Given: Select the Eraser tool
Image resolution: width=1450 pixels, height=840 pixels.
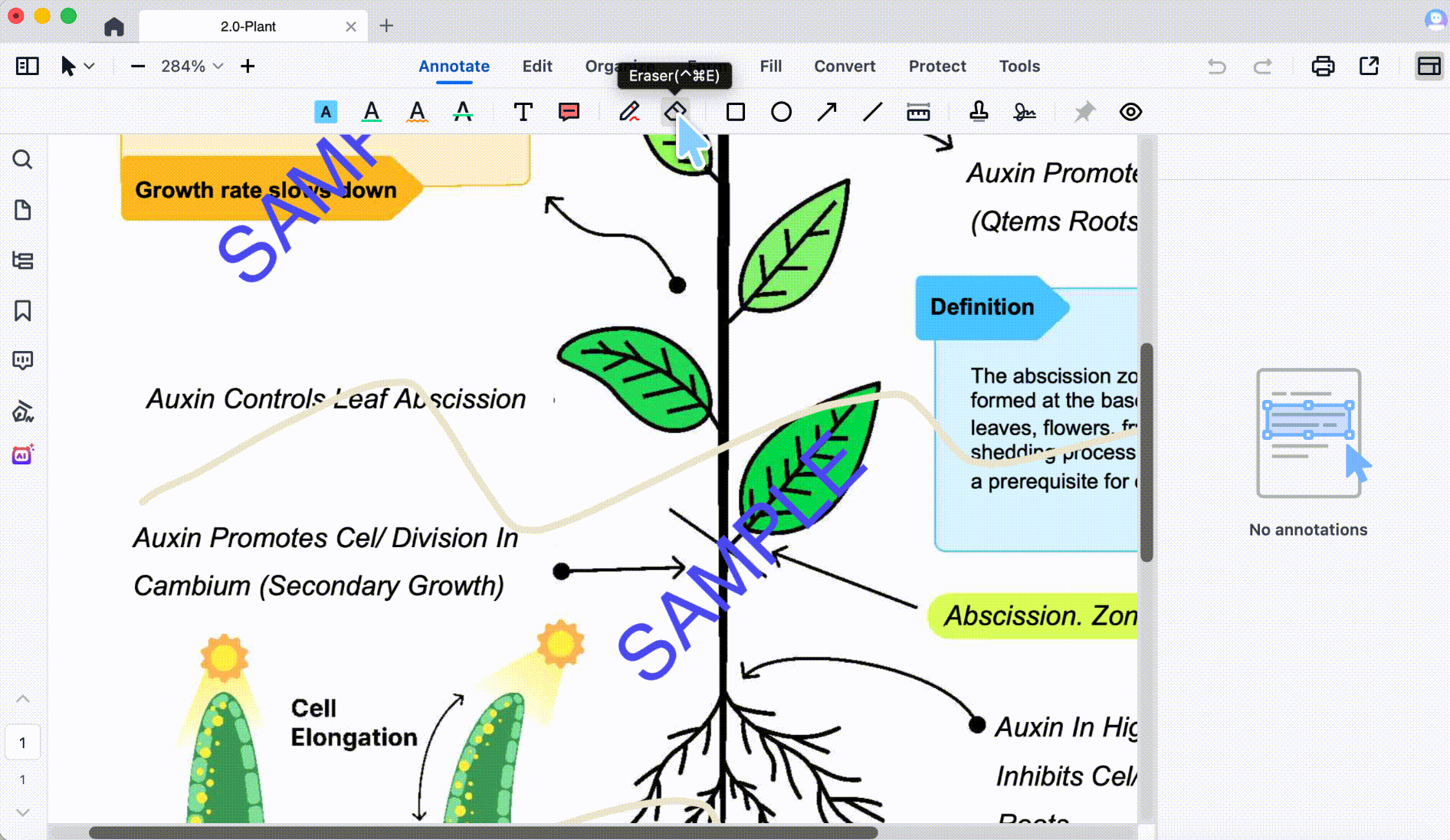Looking at the screenshot, I should (x=675, y=112).
